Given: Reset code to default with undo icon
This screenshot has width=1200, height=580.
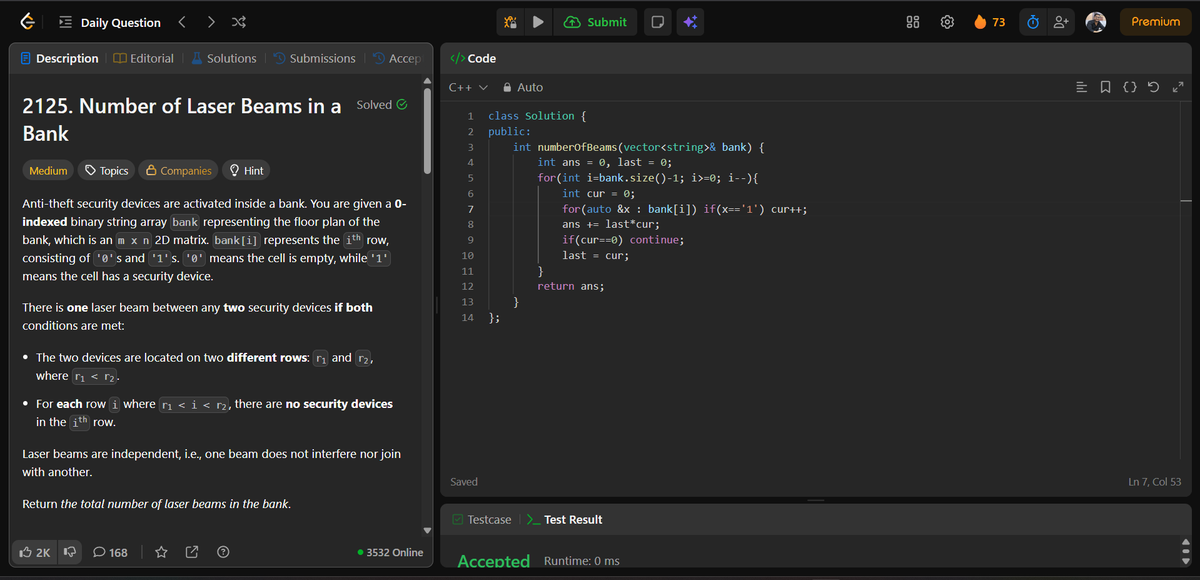Looking at the screenshot, I should (x=1156, y=88).
